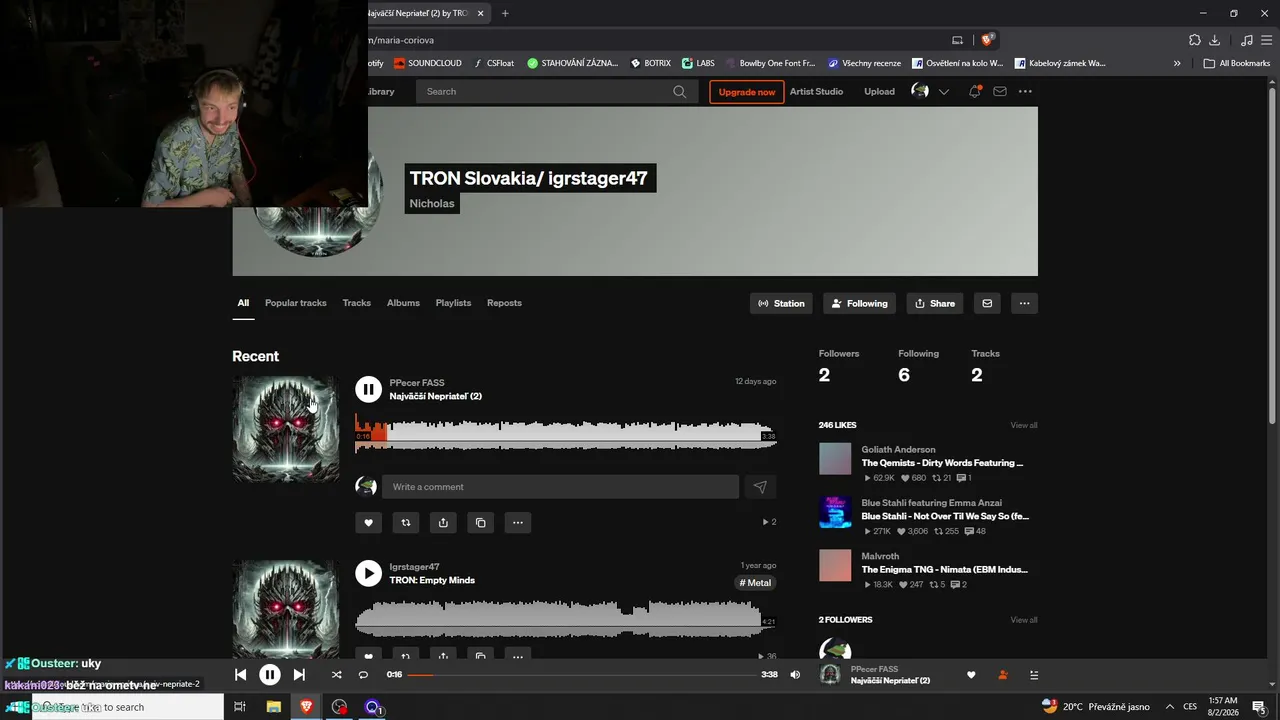Viewport: 1280px width, 720px height.
Task: Open The Qemists - Dirty Words liked track
Action: click(942, 464)
